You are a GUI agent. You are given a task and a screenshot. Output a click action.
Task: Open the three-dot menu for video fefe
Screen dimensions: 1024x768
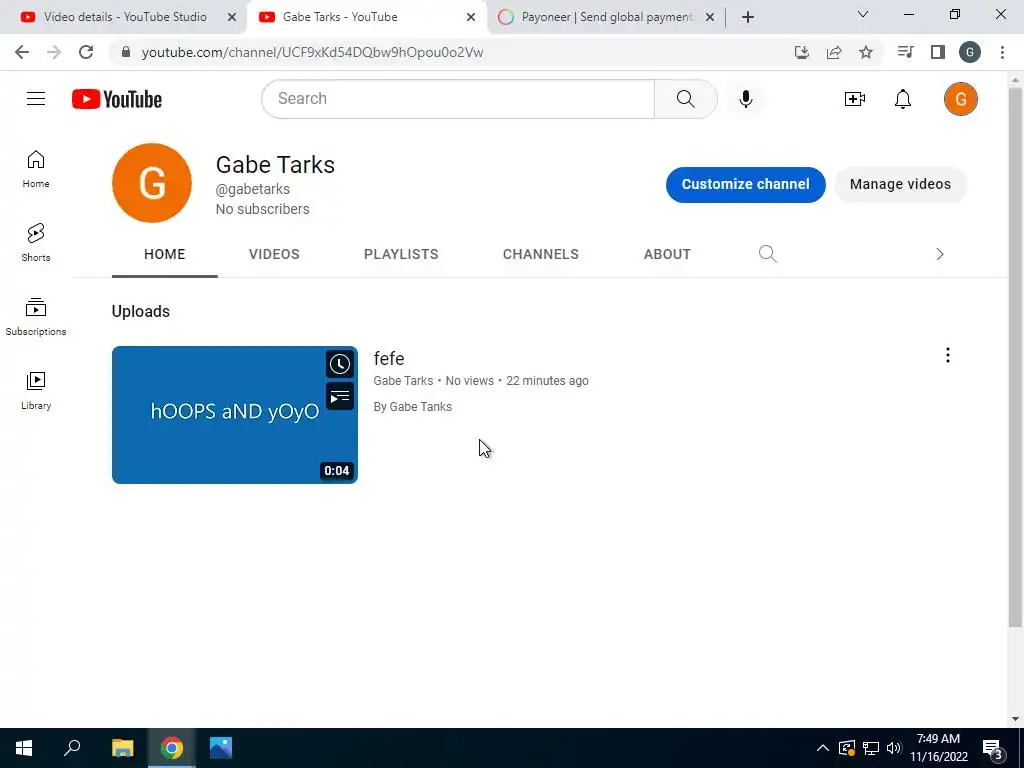coord(948,355)
